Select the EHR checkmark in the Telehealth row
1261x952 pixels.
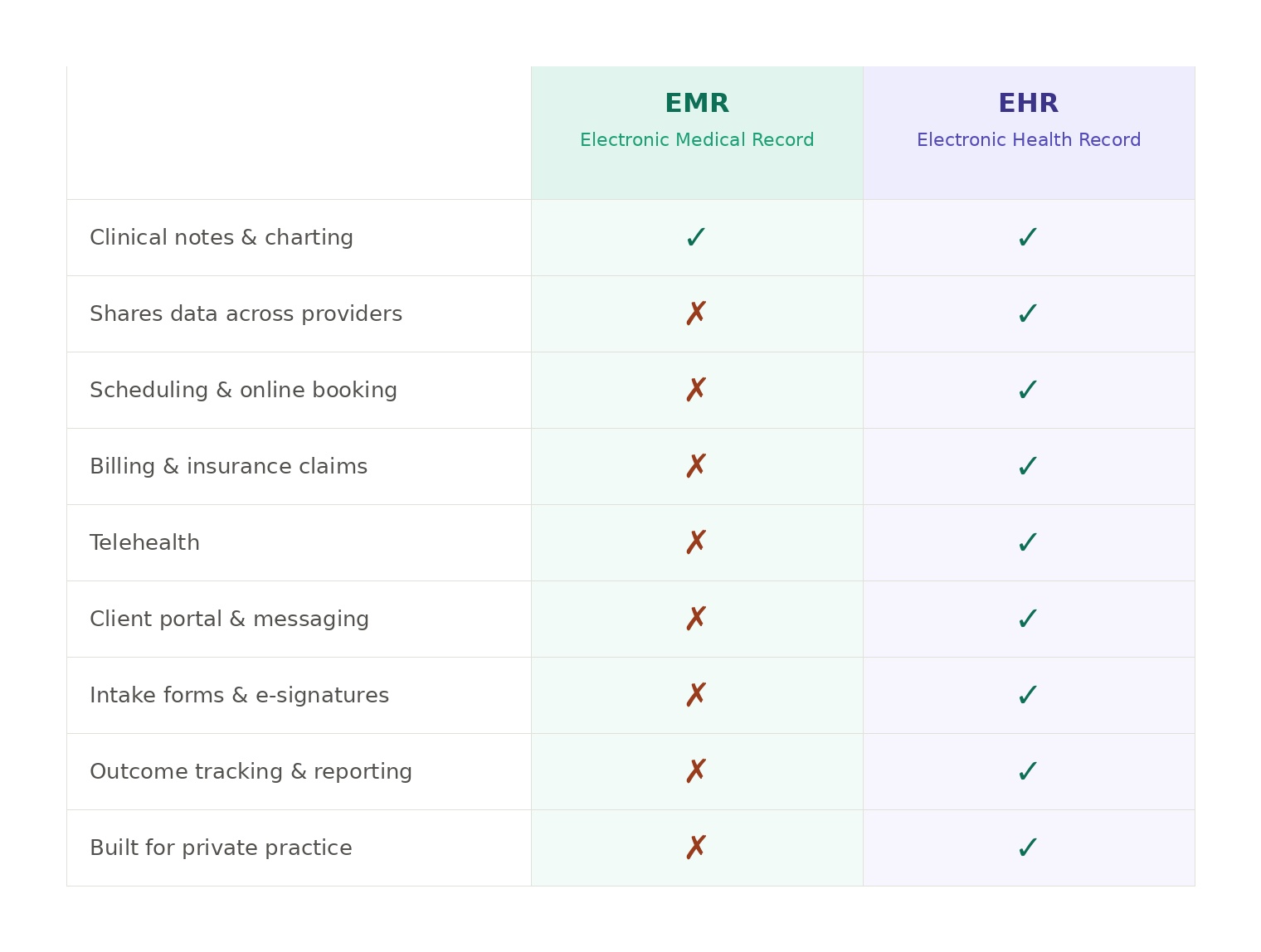pos(1028,543)
